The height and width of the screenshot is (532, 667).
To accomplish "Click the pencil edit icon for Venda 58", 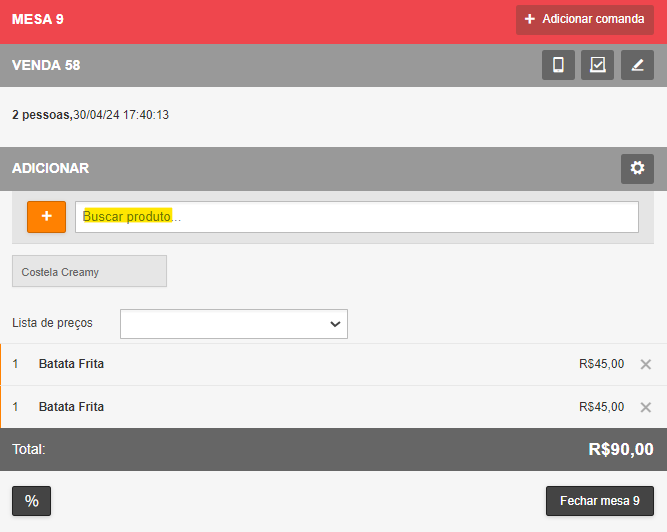I will 637,65.
